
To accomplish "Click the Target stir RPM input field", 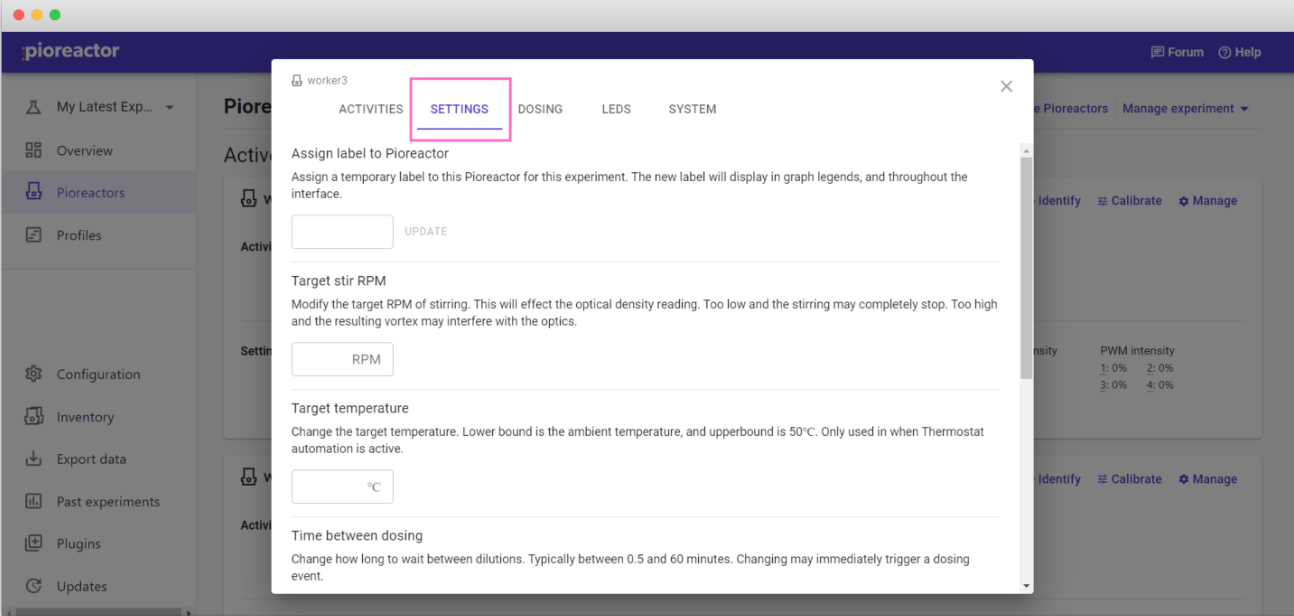I will [x=341, y=359].
